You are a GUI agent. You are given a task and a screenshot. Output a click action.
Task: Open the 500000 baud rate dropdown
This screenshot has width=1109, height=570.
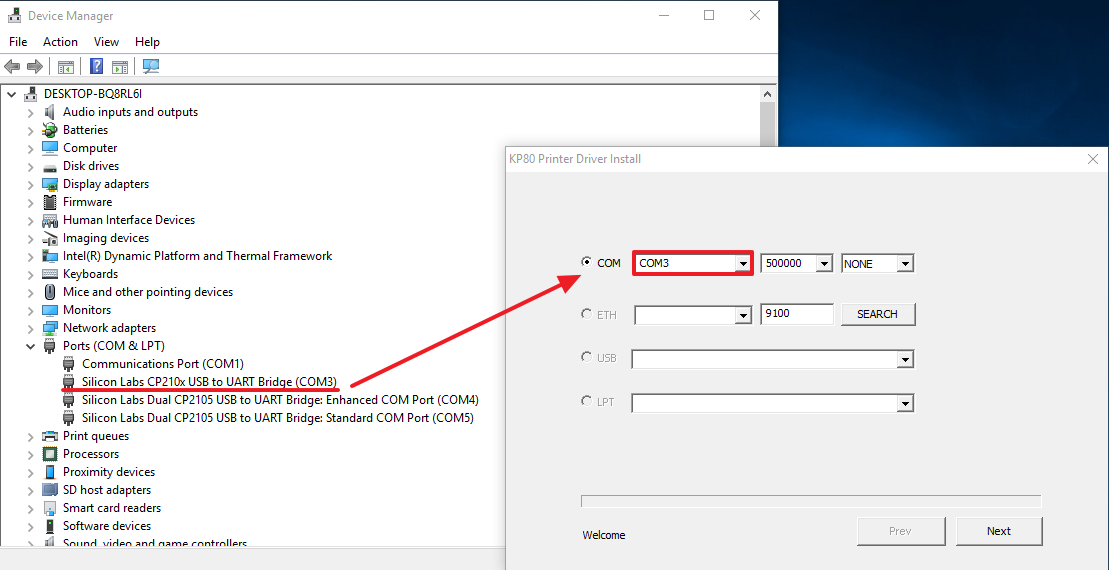point(824,264)
